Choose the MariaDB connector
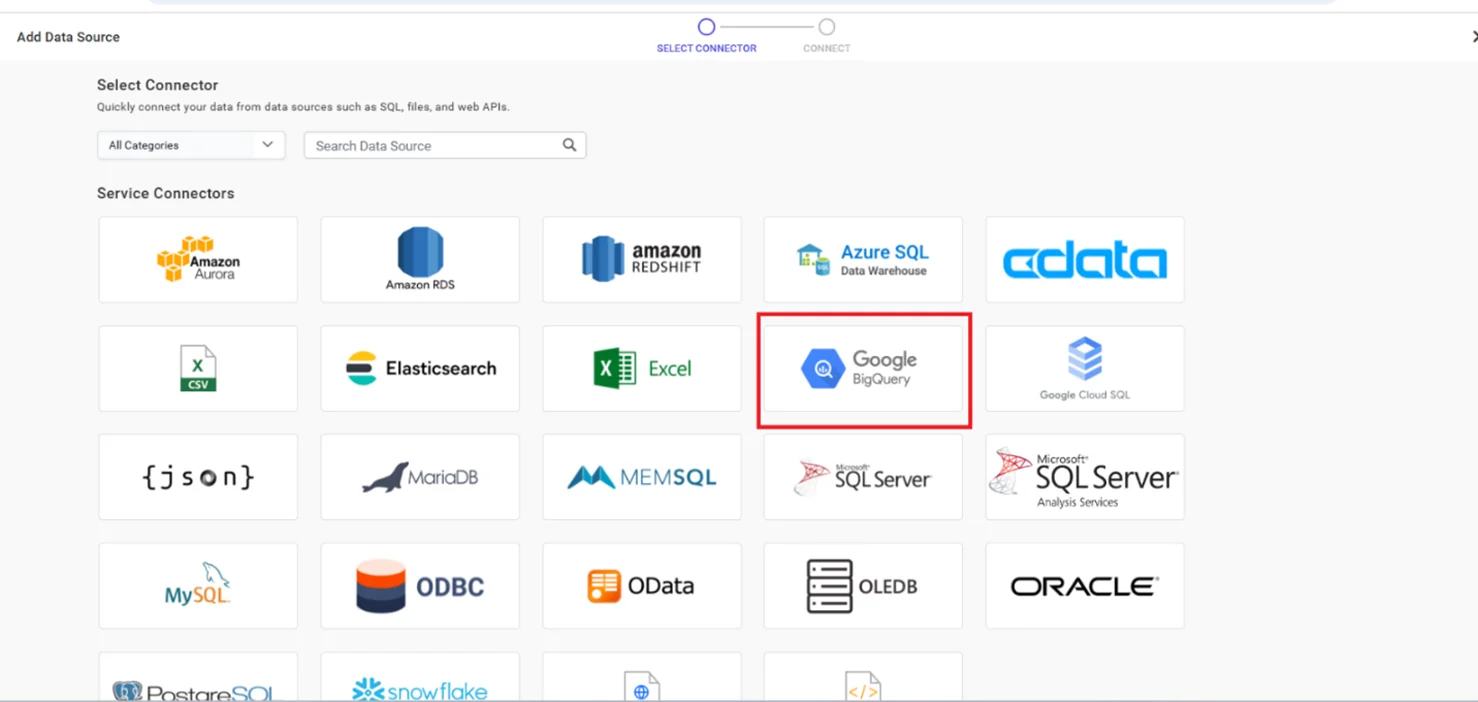 pos(419,477)
